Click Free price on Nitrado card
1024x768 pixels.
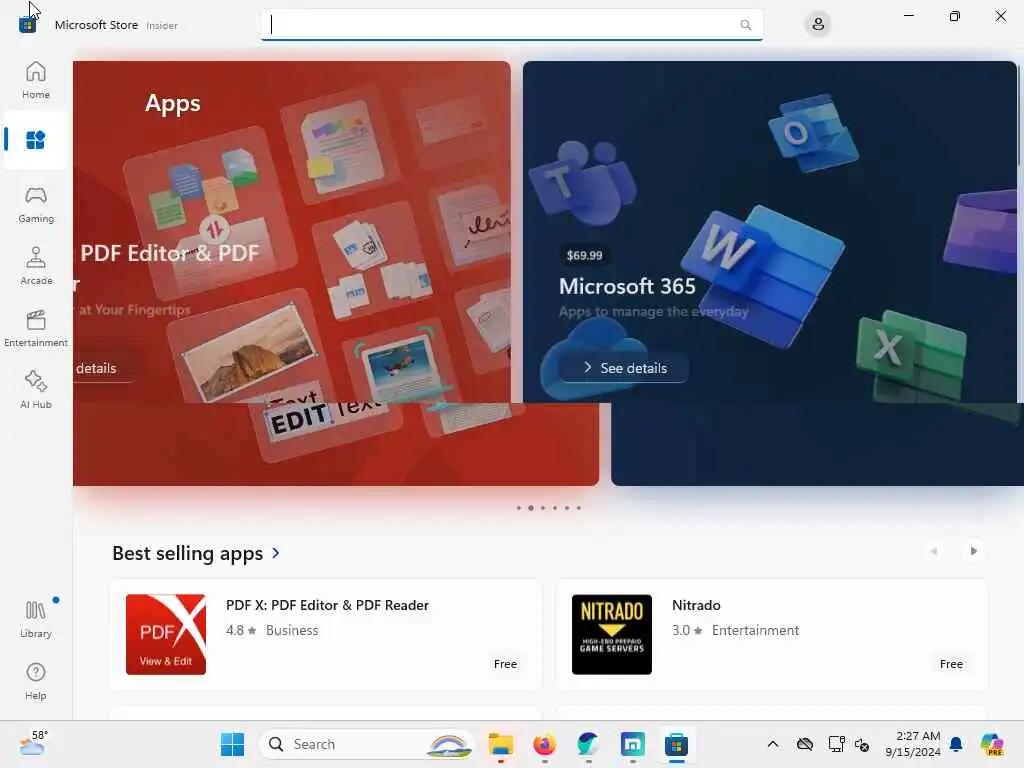(x=952, y=664)
